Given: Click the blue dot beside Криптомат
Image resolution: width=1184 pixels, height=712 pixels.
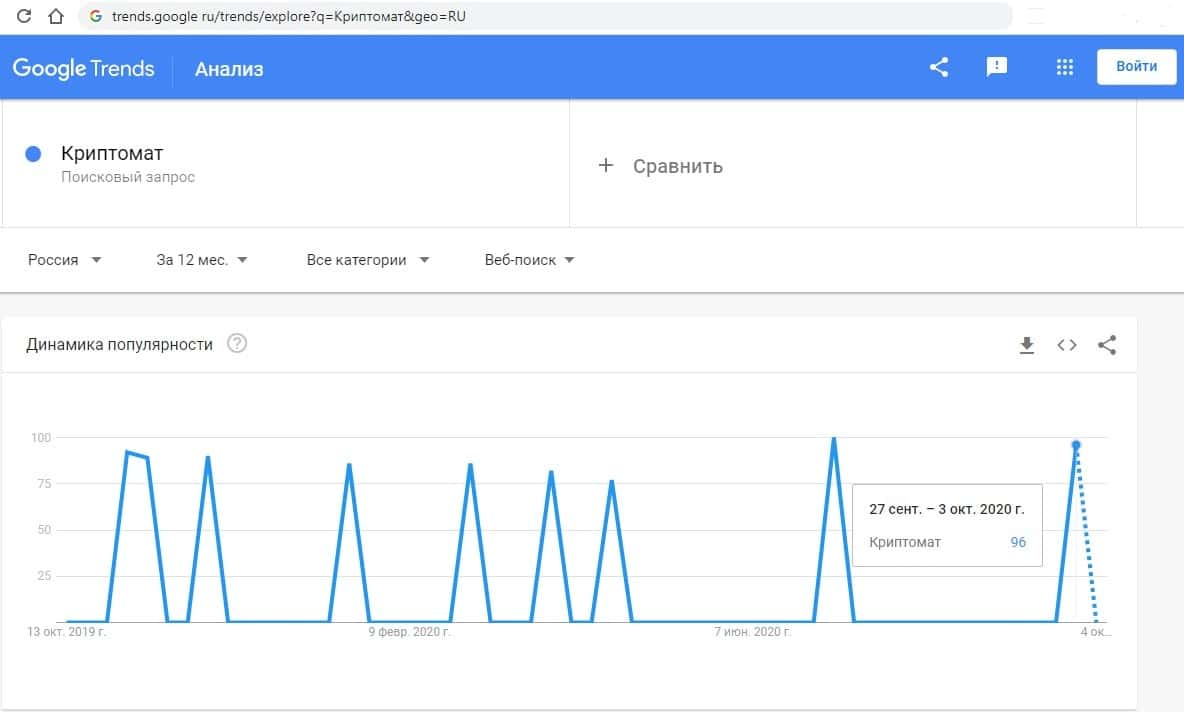Looking at the screenshot, I should pyautogui.click(x=33, y=154).
